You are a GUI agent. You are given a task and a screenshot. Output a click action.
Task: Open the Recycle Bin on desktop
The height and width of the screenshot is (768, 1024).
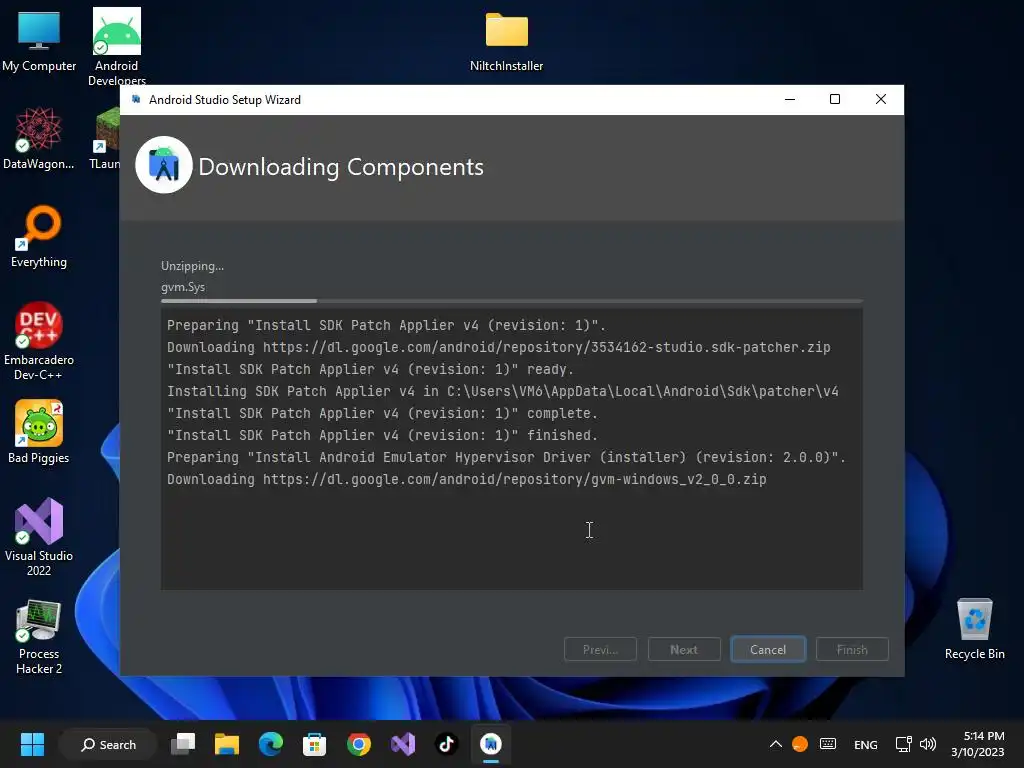pyautogui.click(x=974, y=629)
